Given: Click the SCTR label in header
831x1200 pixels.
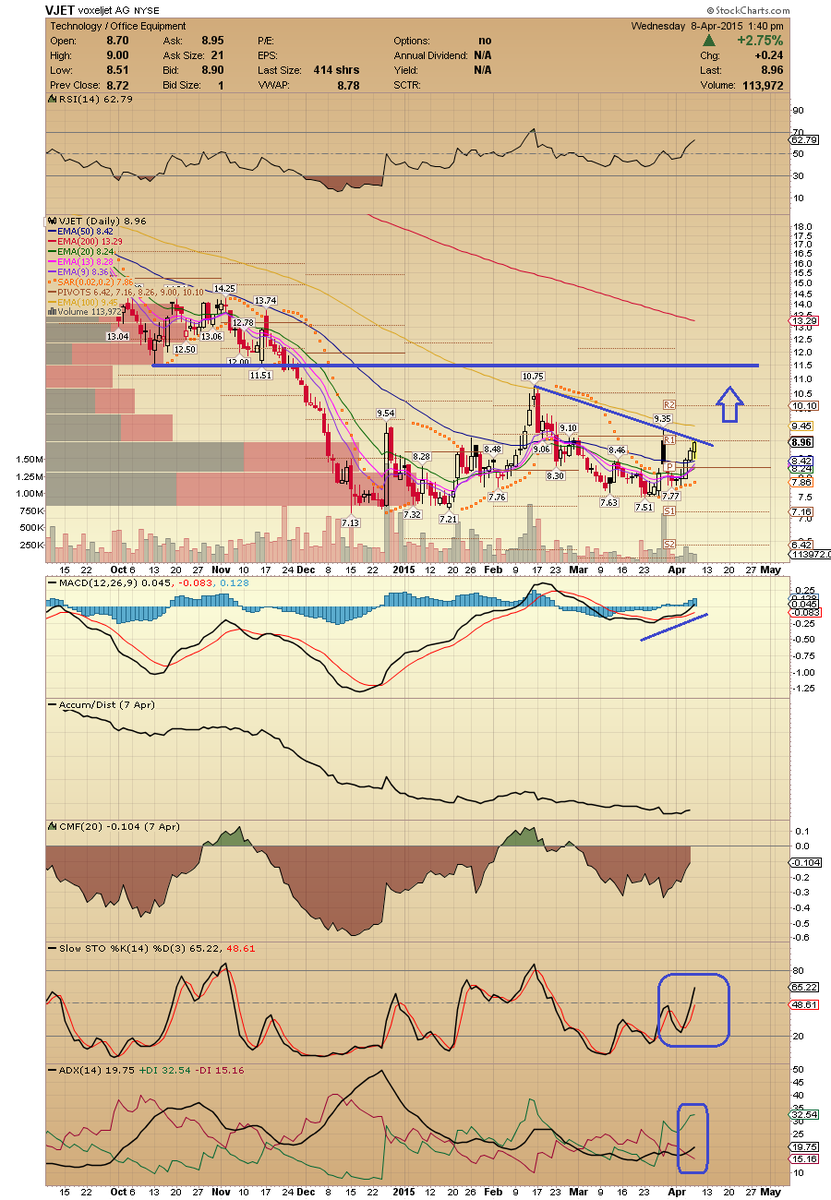Looking at the screenshot, I should (x=408, y=86).
